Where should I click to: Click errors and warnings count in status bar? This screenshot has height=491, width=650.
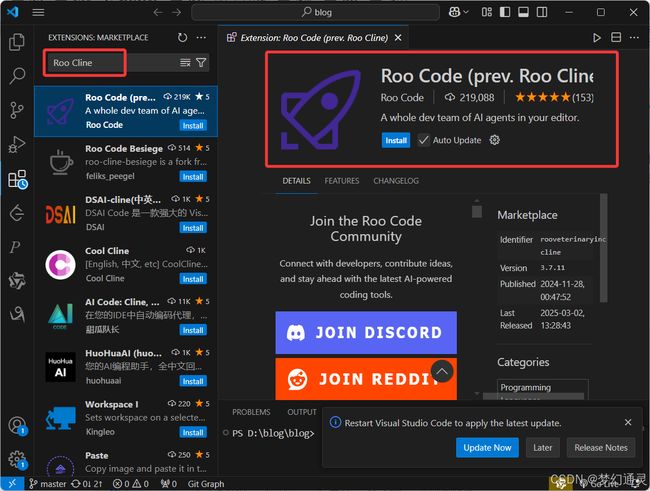[x=131, y=484]
